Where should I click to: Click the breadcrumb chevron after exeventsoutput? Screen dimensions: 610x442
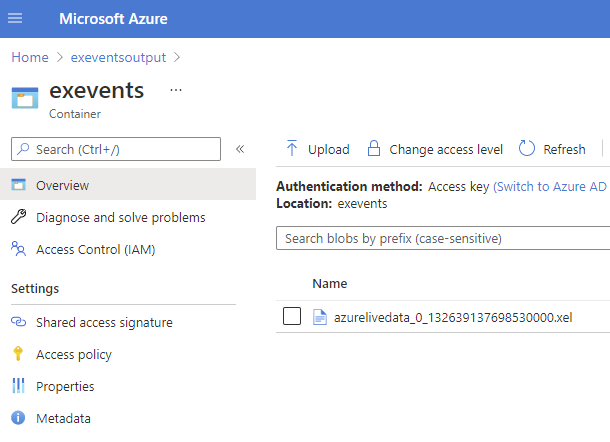(x=177, y=58)
